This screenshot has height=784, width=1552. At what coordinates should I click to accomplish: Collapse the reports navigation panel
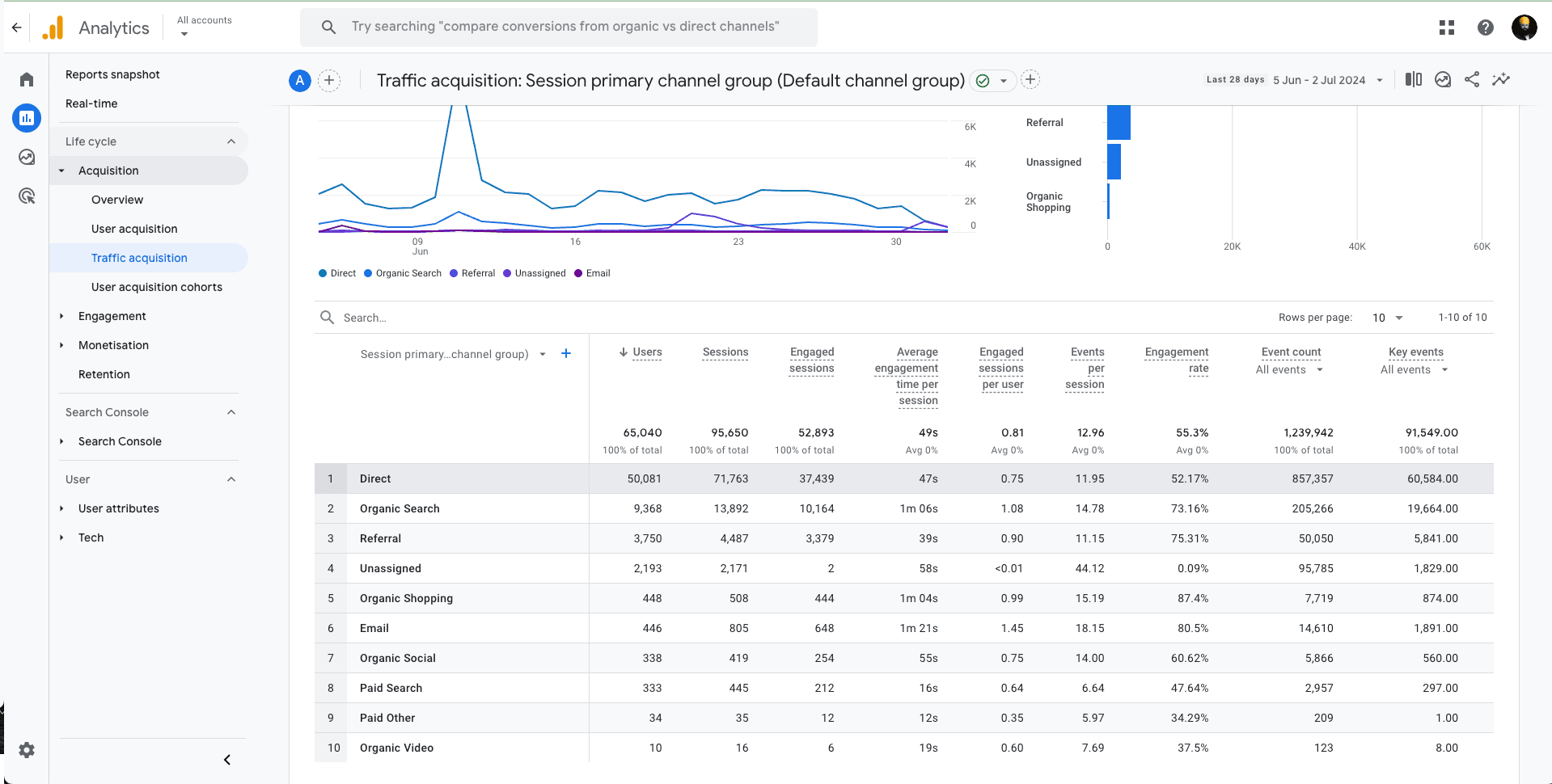(227, 760)
